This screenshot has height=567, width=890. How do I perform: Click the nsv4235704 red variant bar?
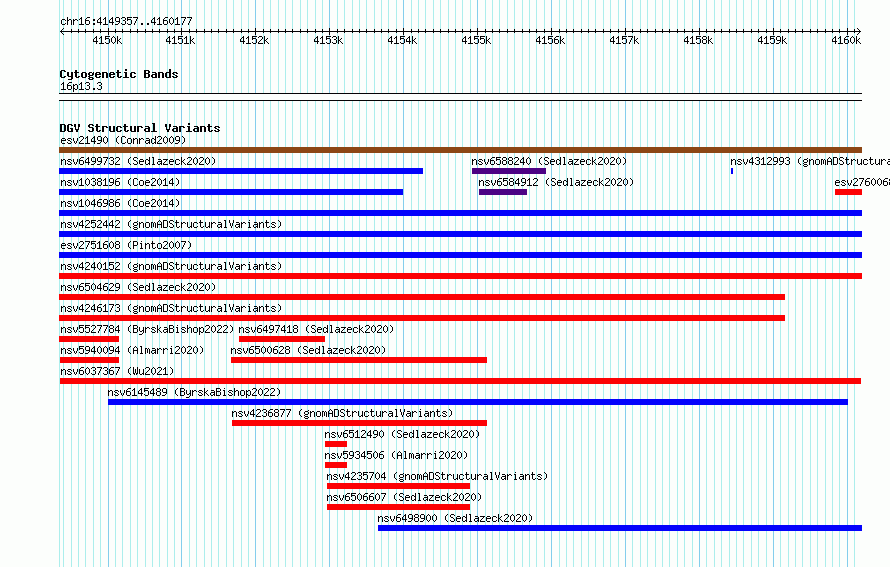coord(398,486)
